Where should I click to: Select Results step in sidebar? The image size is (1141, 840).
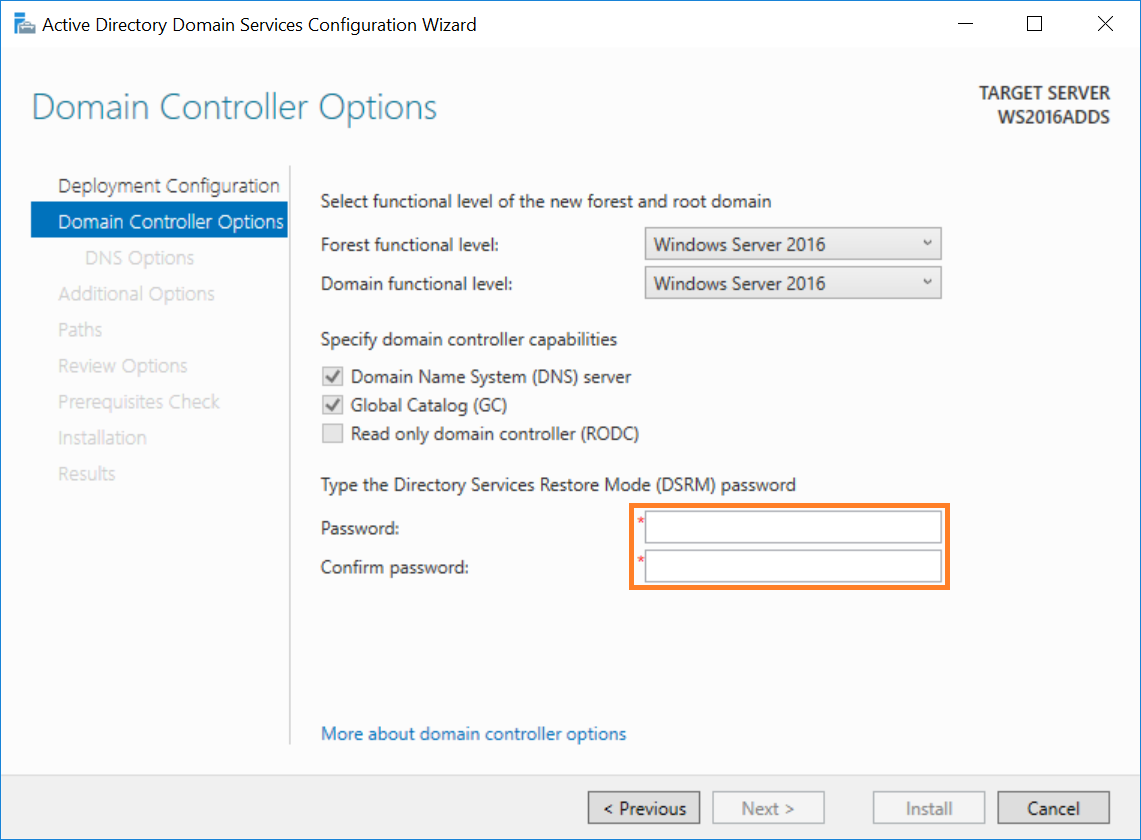[87, 474]
